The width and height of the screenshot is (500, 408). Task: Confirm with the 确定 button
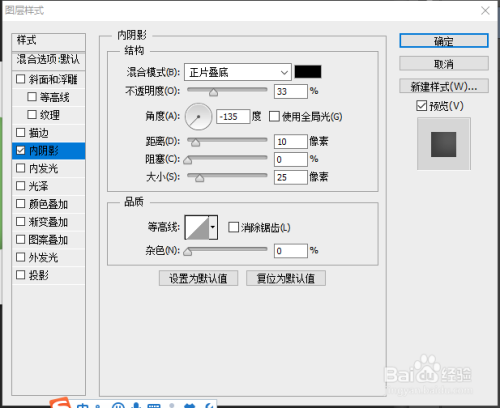click(x=444, y=41)
